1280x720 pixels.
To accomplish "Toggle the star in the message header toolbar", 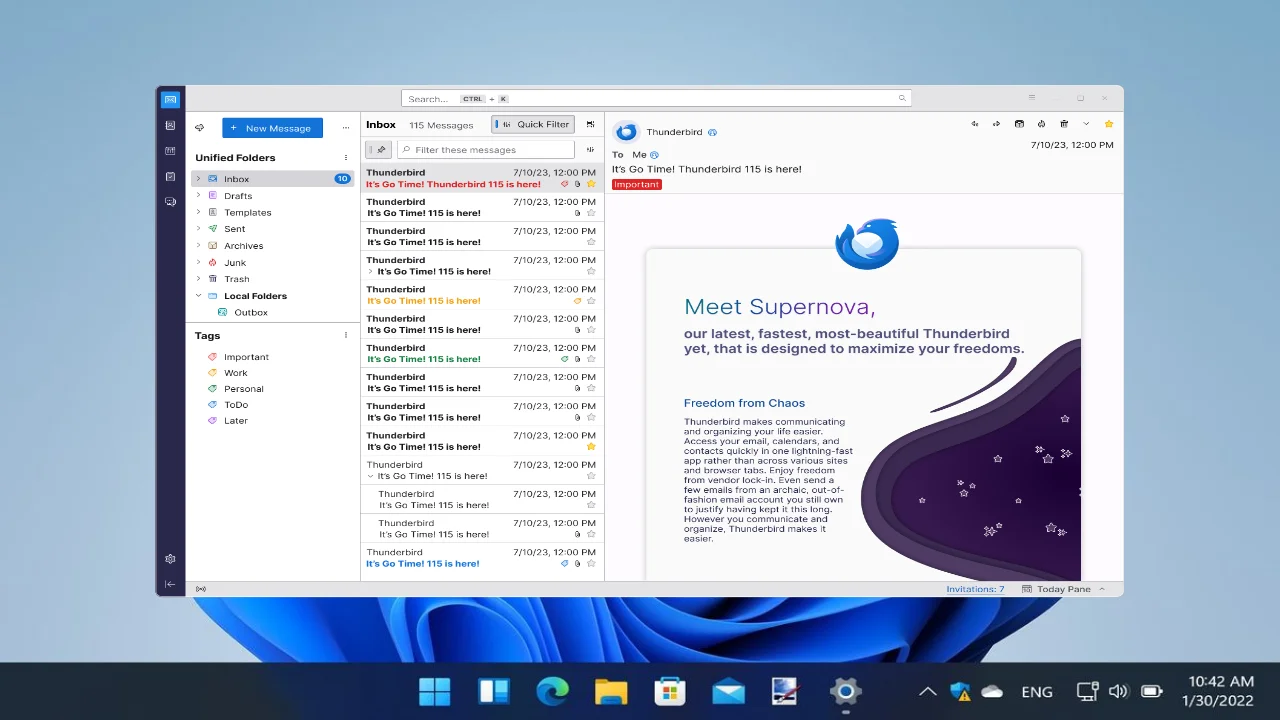I will [x=1109, y=124].
